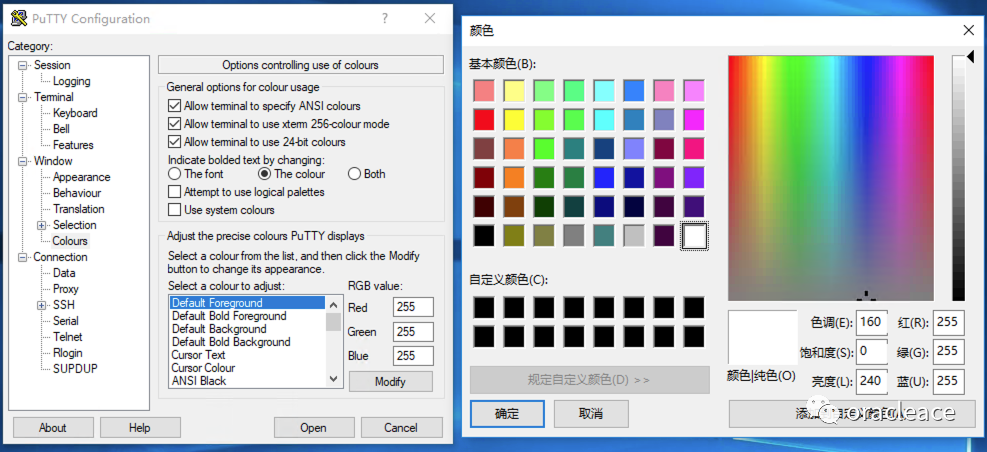Select Cursor Text in colour list

point(198,355)
